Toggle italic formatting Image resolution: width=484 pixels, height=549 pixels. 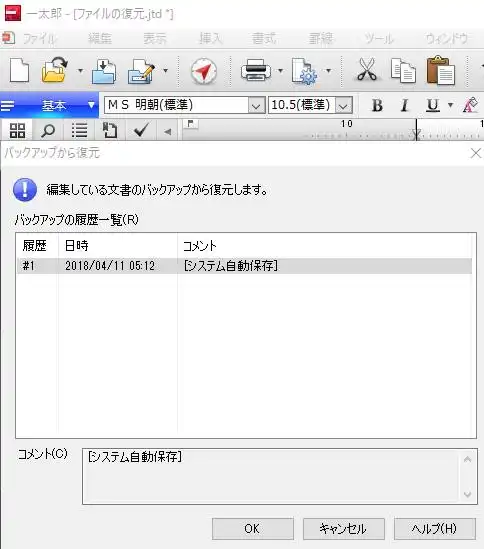tap(405, 105)
